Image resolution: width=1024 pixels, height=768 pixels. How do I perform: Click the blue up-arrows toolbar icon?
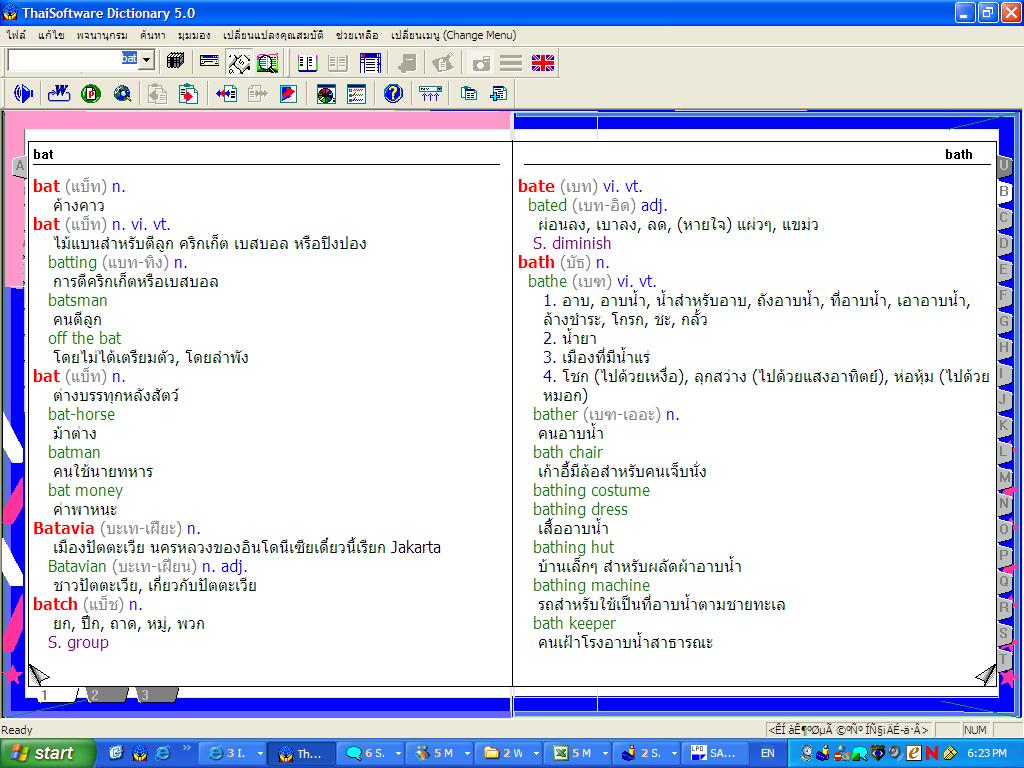pos(430,93)
